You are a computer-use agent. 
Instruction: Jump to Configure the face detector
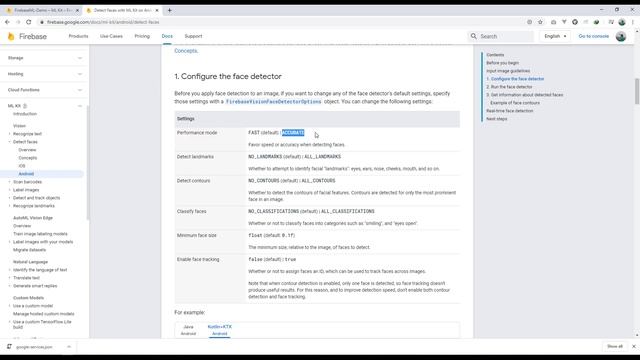point(515,79)
